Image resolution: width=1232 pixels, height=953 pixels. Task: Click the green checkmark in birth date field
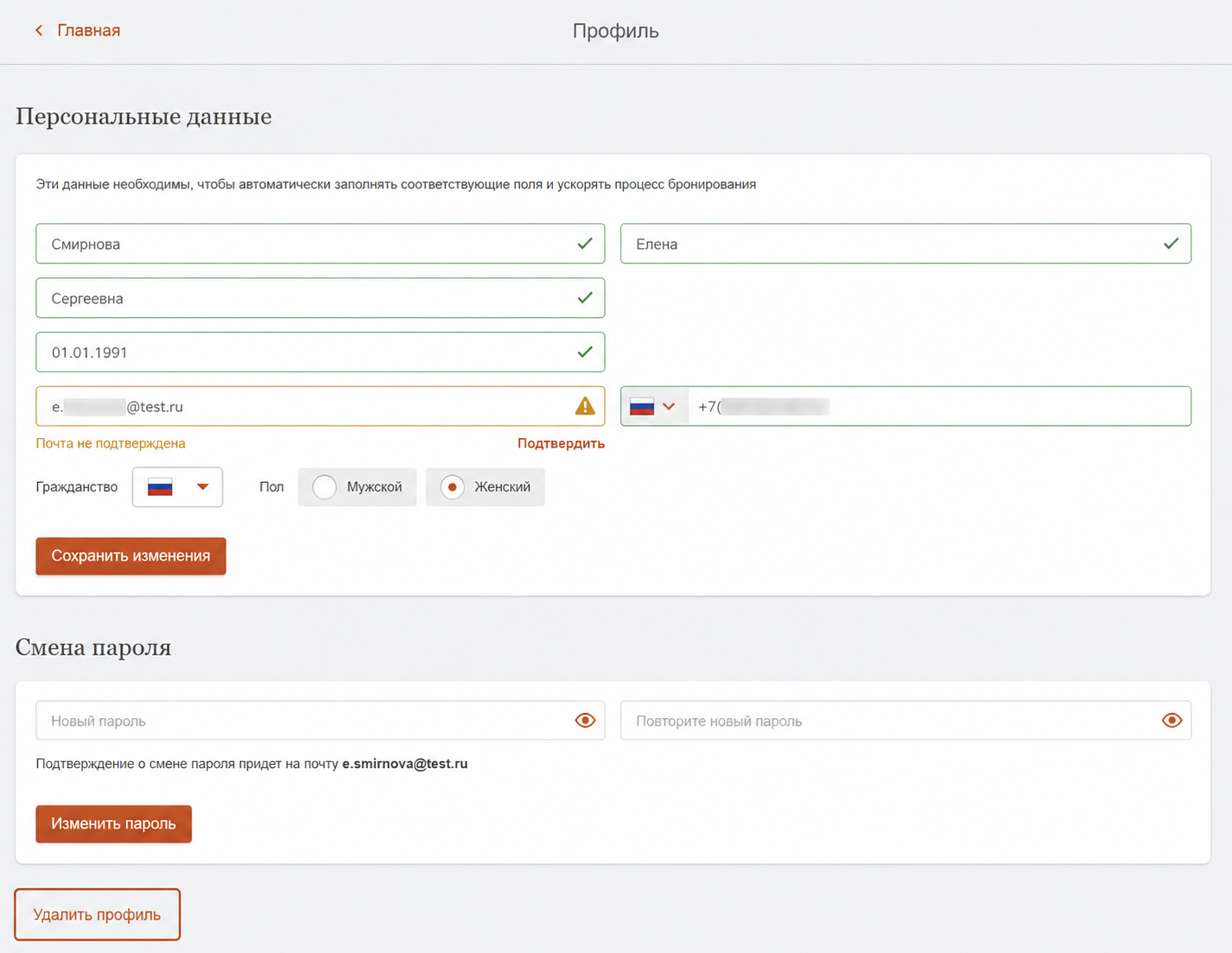(x=585, y=353)
